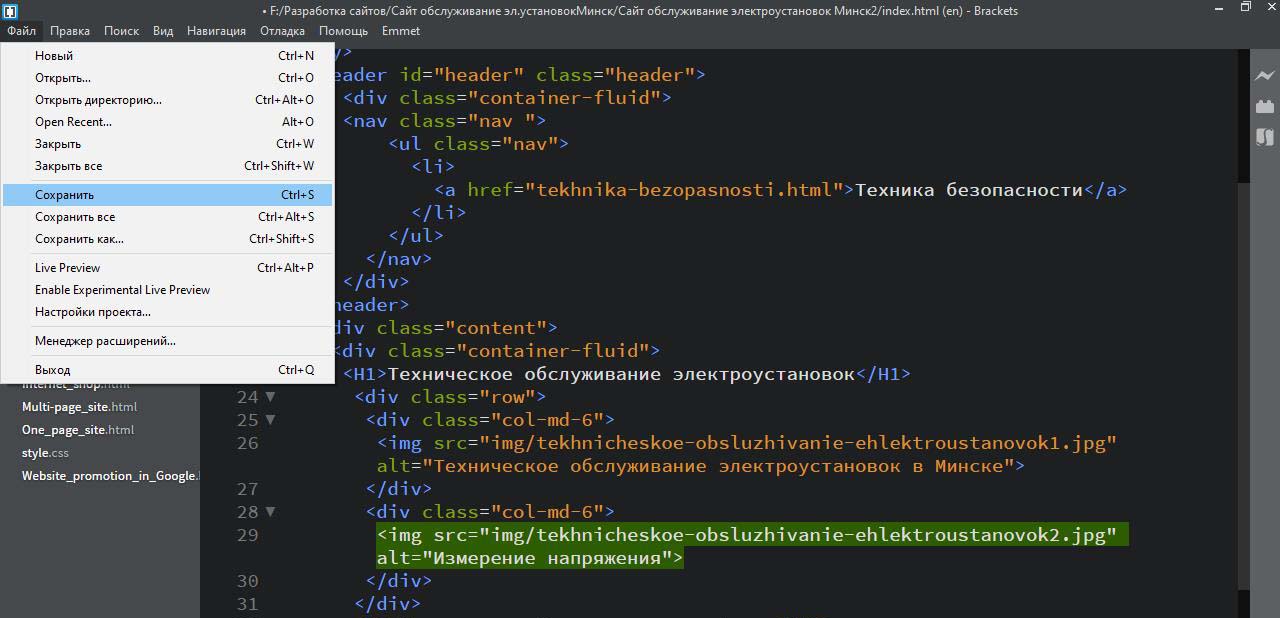Collapse code fold arrow at line 28
Image resolution: width=1280 pixels, height=618 pixels.
click(270, 512)
